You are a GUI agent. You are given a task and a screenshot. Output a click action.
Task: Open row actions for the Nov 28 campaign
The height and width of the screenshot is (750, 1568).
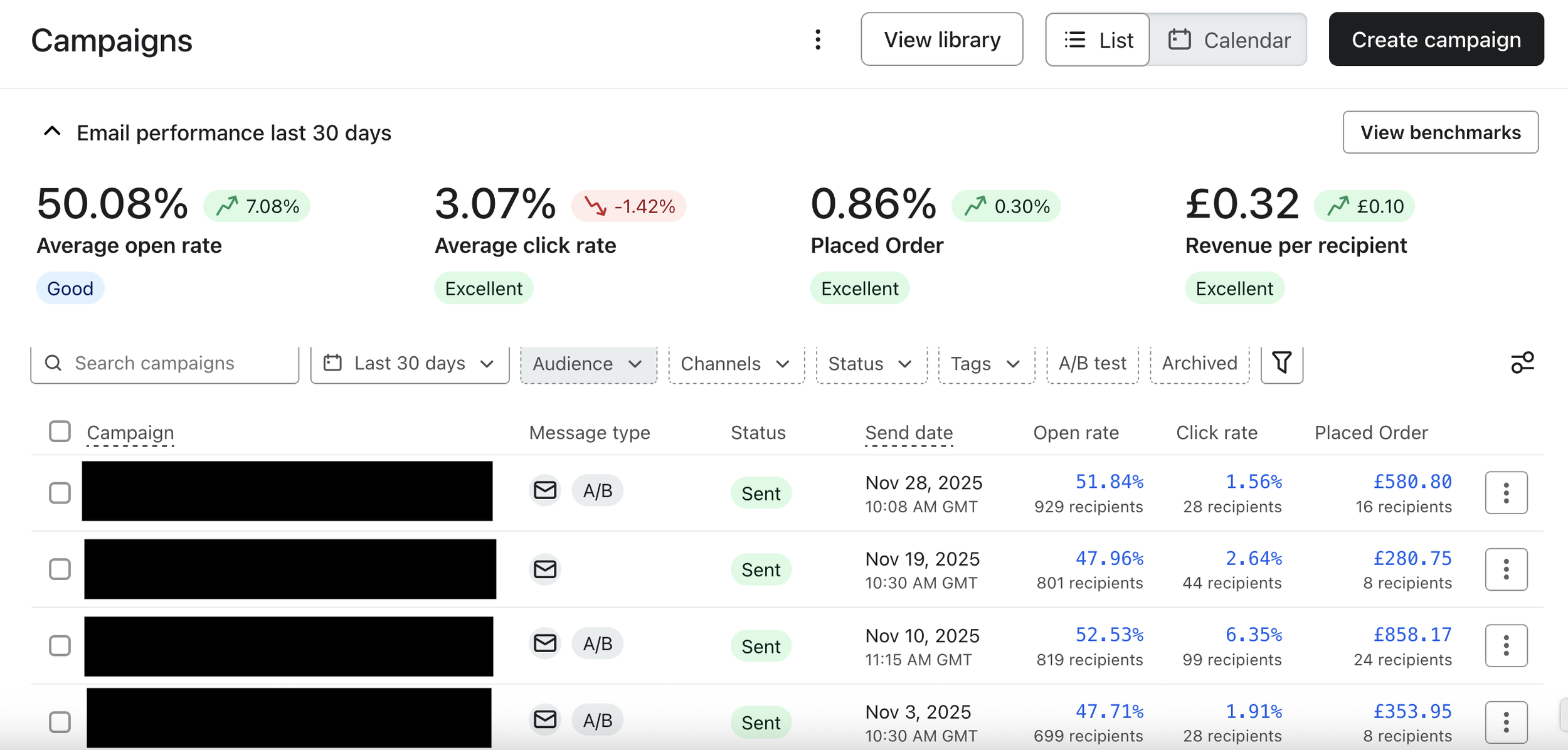click(1505, 493)
